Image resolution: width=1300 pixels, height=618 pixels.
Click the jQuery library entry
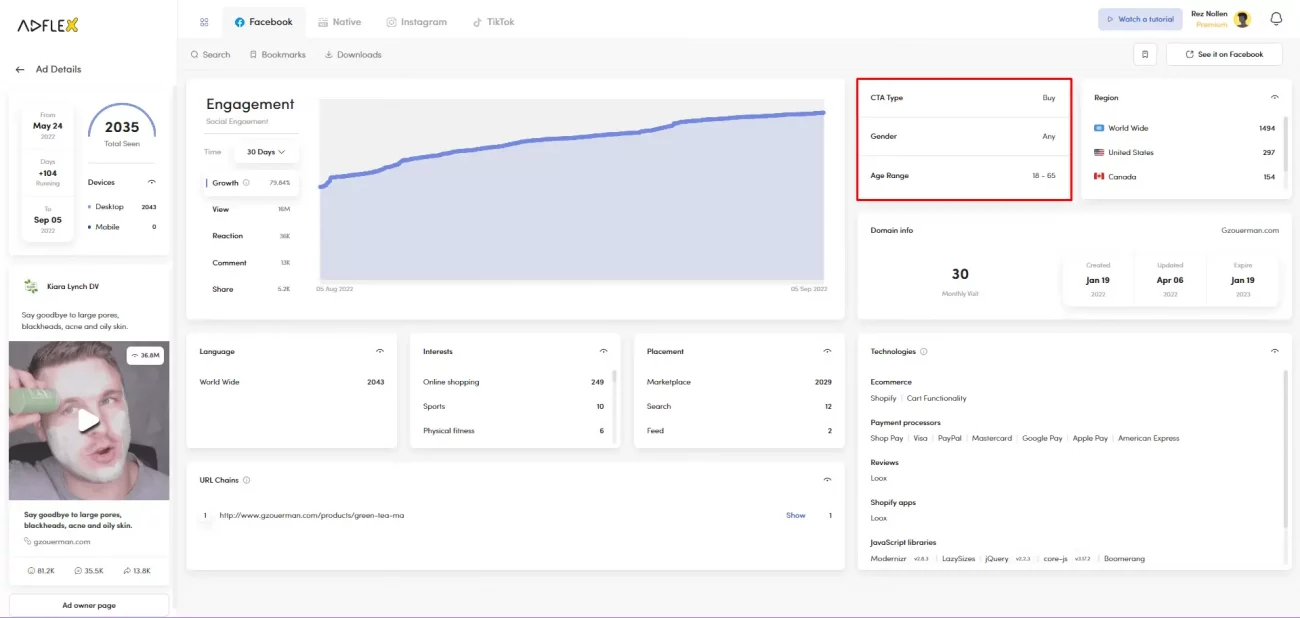pos(996,559)
